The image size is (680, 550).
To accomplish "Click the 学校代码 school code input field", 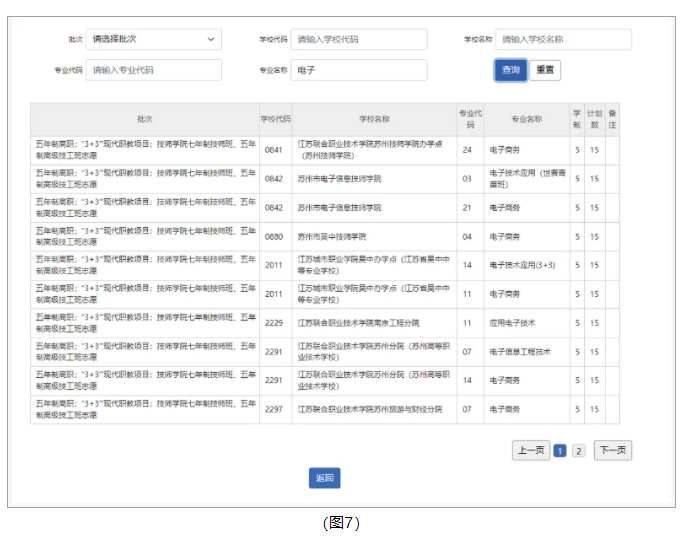I will (x=359, y=39).
